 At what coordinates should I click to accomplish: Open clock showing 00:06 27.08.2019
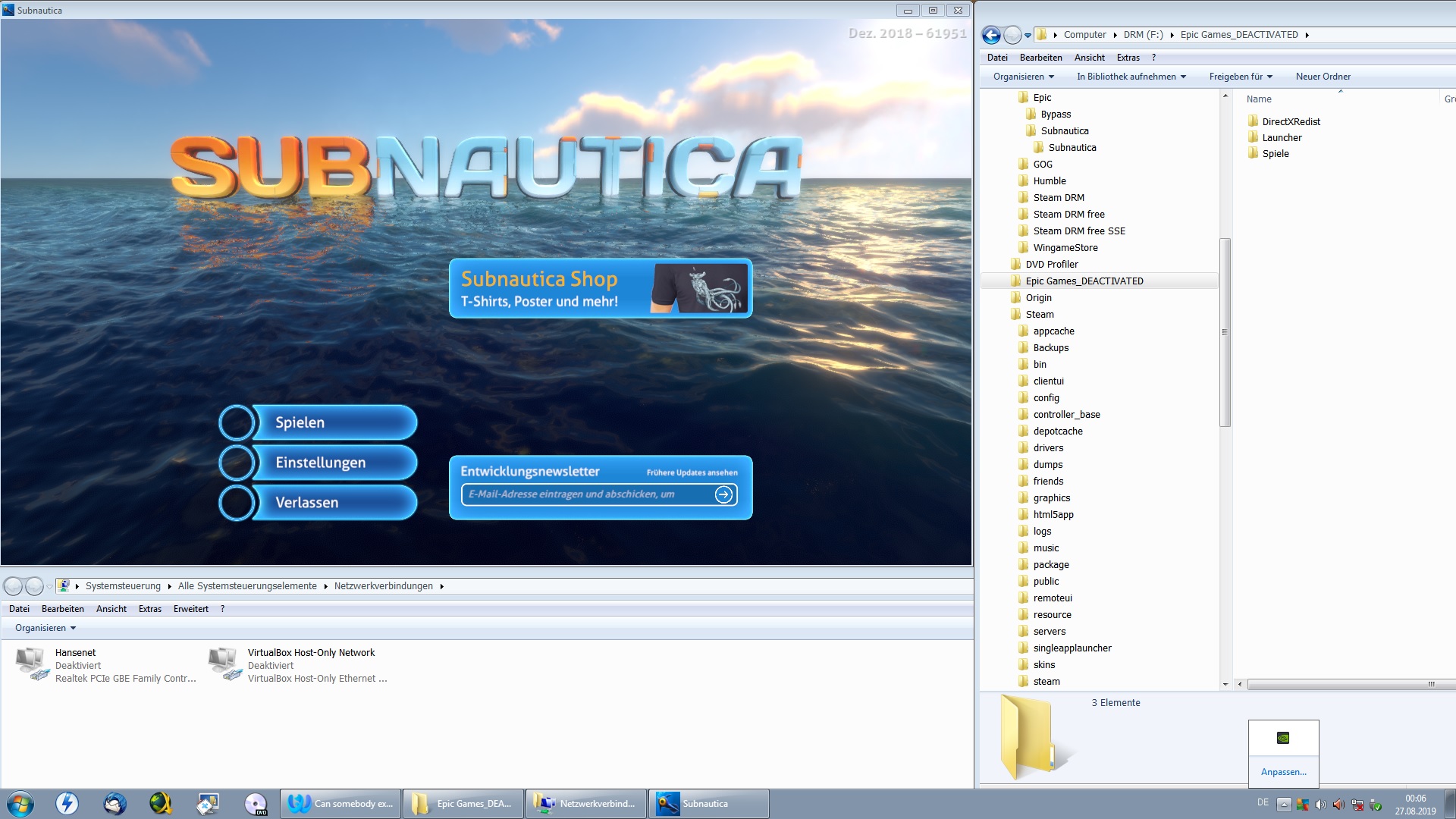[1415, 805]
